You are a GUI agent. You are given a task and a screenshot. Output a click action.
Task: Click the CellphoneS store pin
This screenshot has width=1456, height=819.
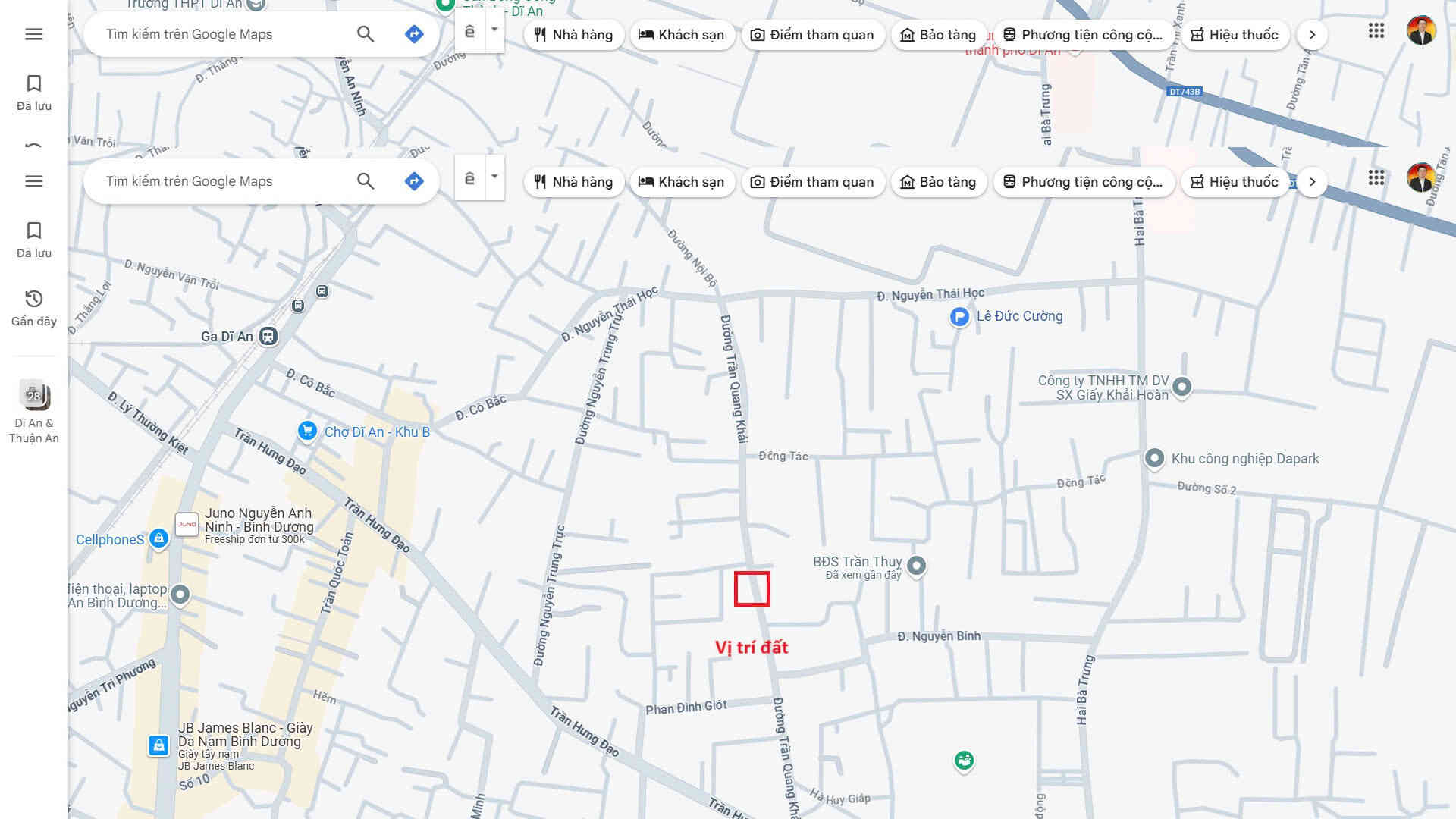point(158,538)
